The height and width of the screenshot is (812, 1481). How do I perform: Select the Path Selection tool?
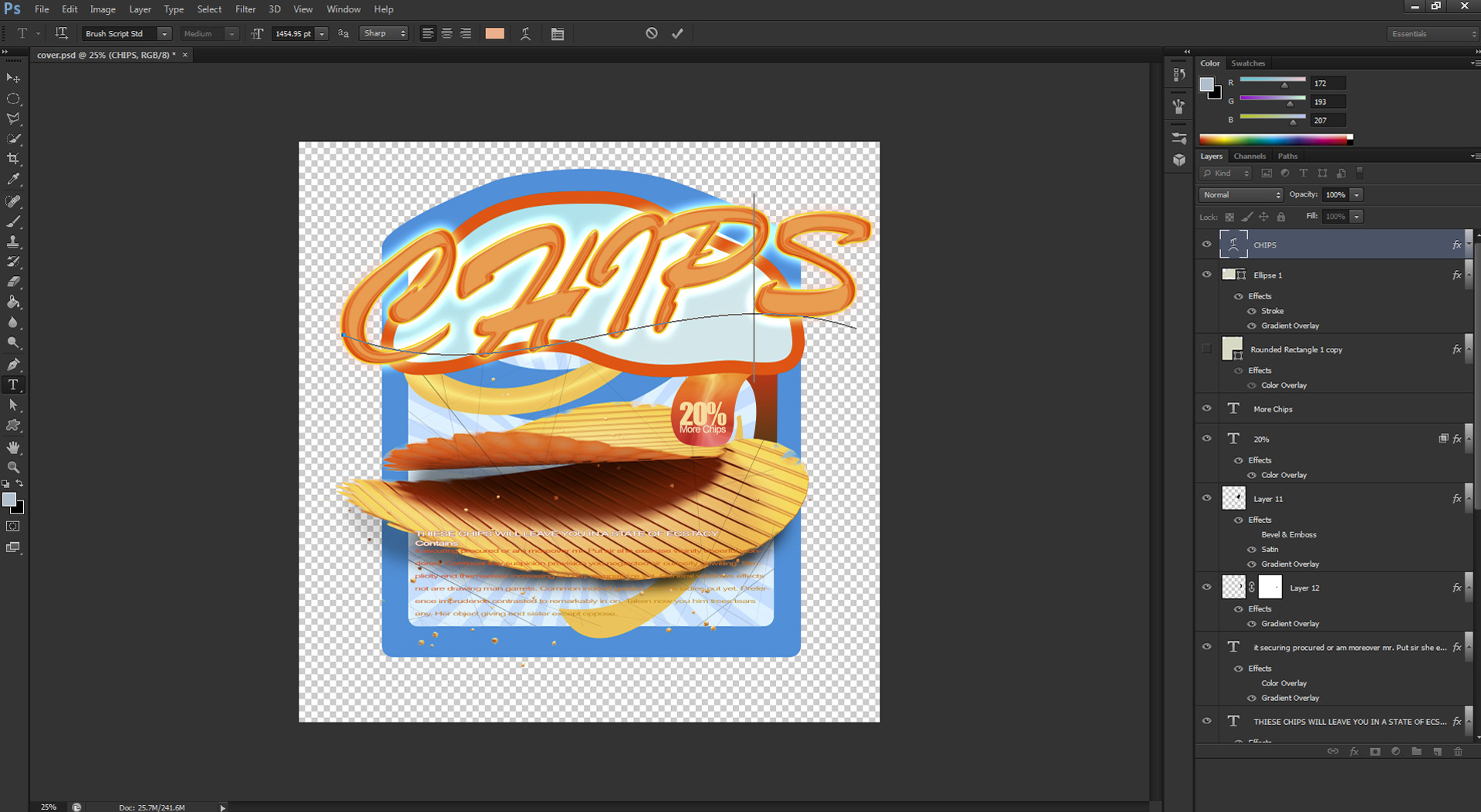pyautogui.click(x=13, y=405)
